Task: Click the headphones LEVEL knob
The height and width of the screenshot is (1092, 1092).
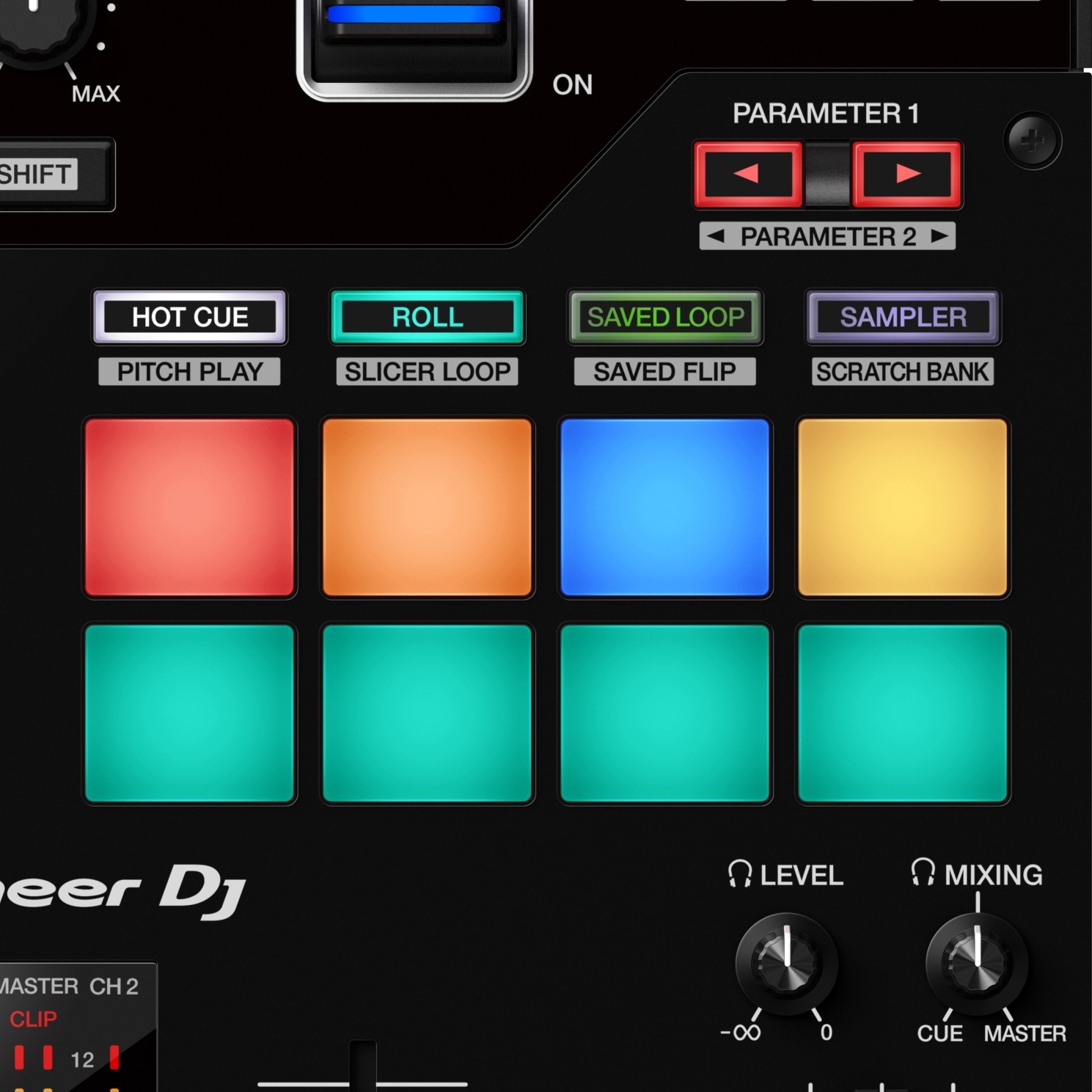Action: coord(786,961)
